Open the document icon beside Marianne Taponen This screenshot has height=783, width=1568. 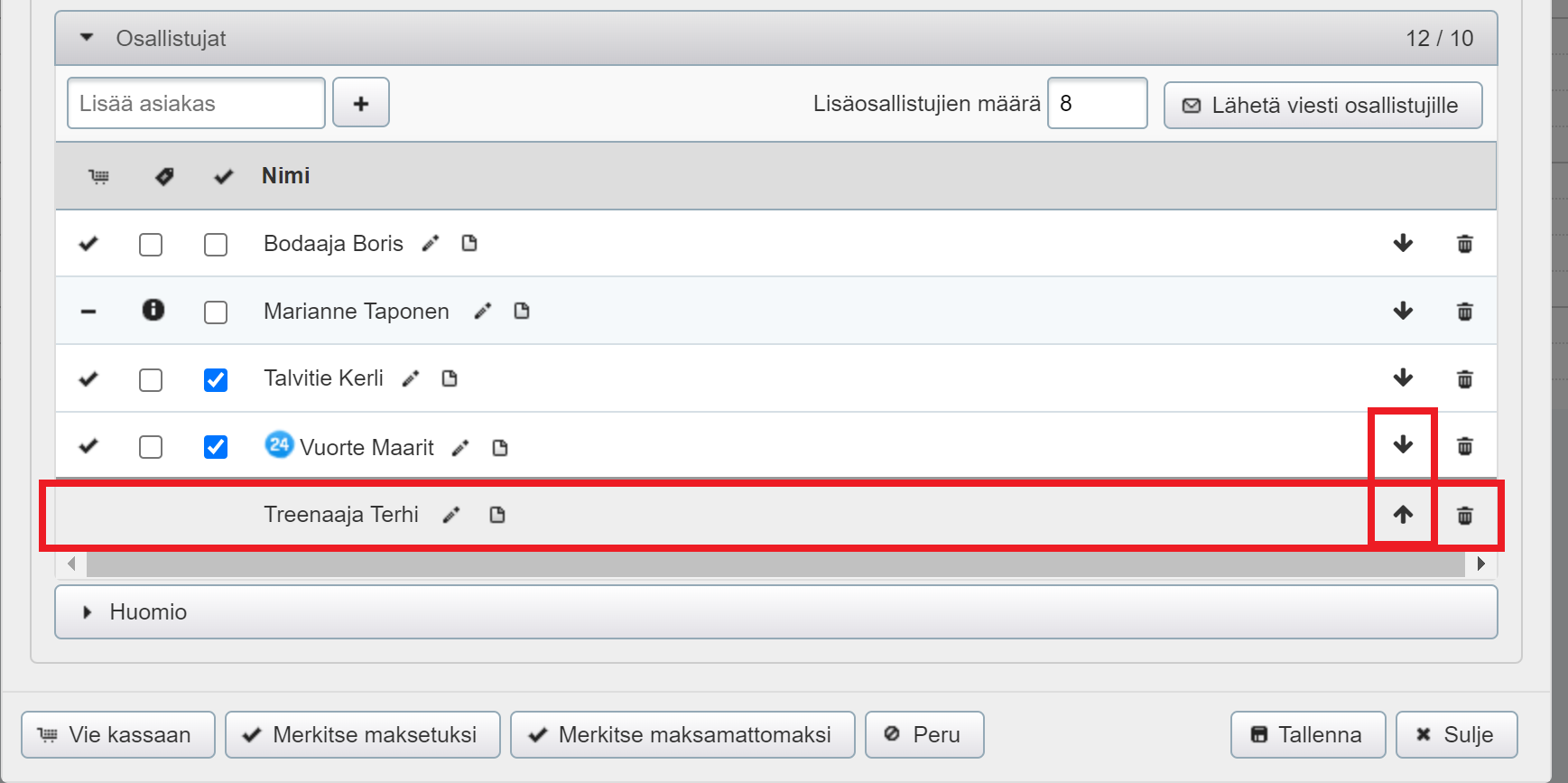(522, 312)
